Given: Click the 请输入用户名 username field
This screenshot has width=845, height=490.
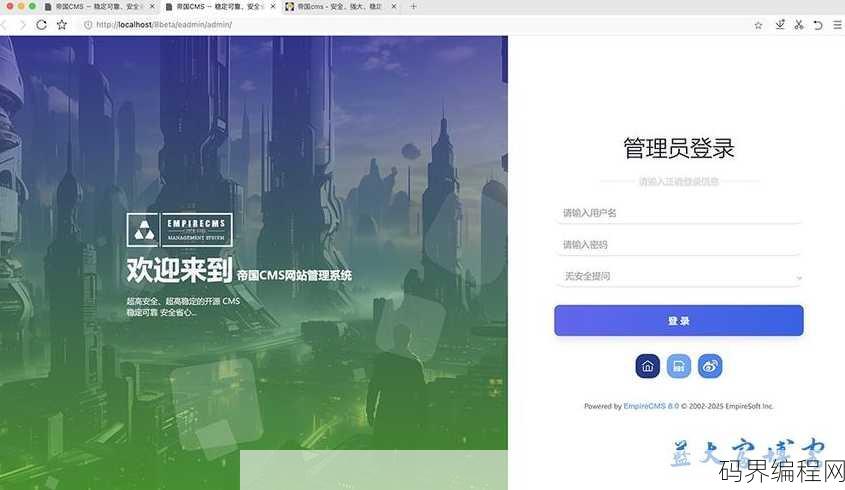Looking at the screenshot, I should click(x=679, y=213).
